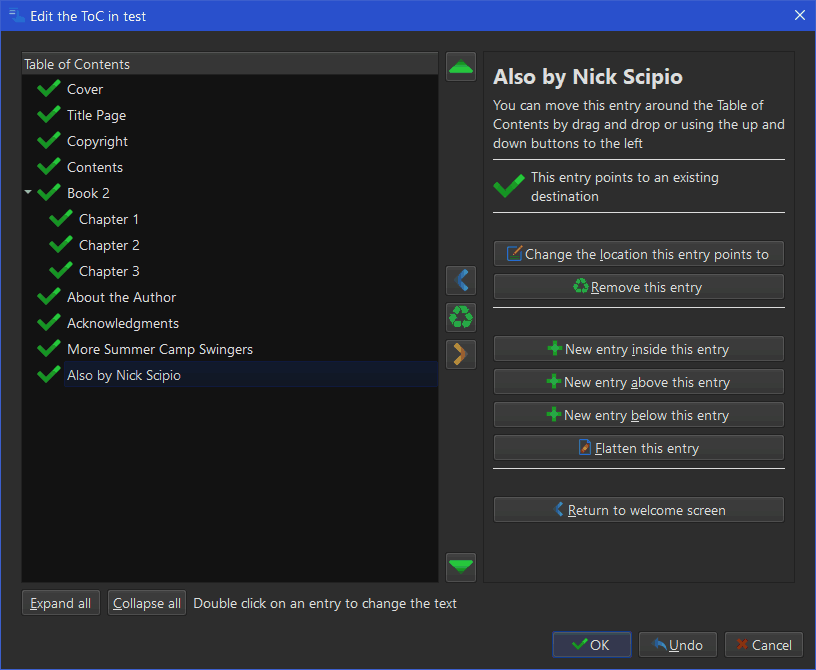The width and height of the screenshot is (816, 670).
Task: Click the green checkmark beside Cover
Action: click(49, 89)
